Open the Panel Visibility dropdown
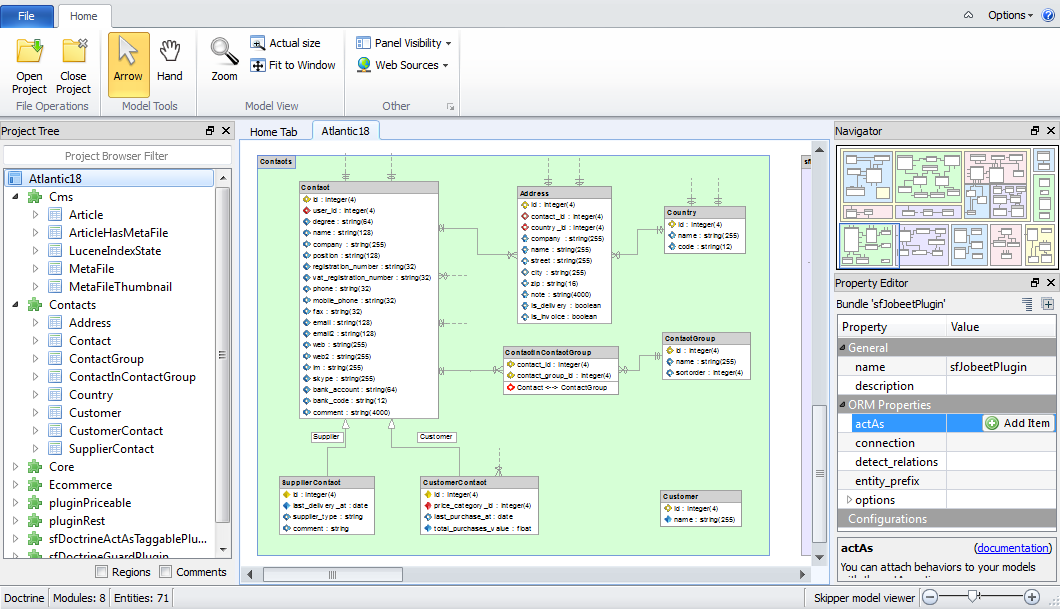 tap(404, 43)
